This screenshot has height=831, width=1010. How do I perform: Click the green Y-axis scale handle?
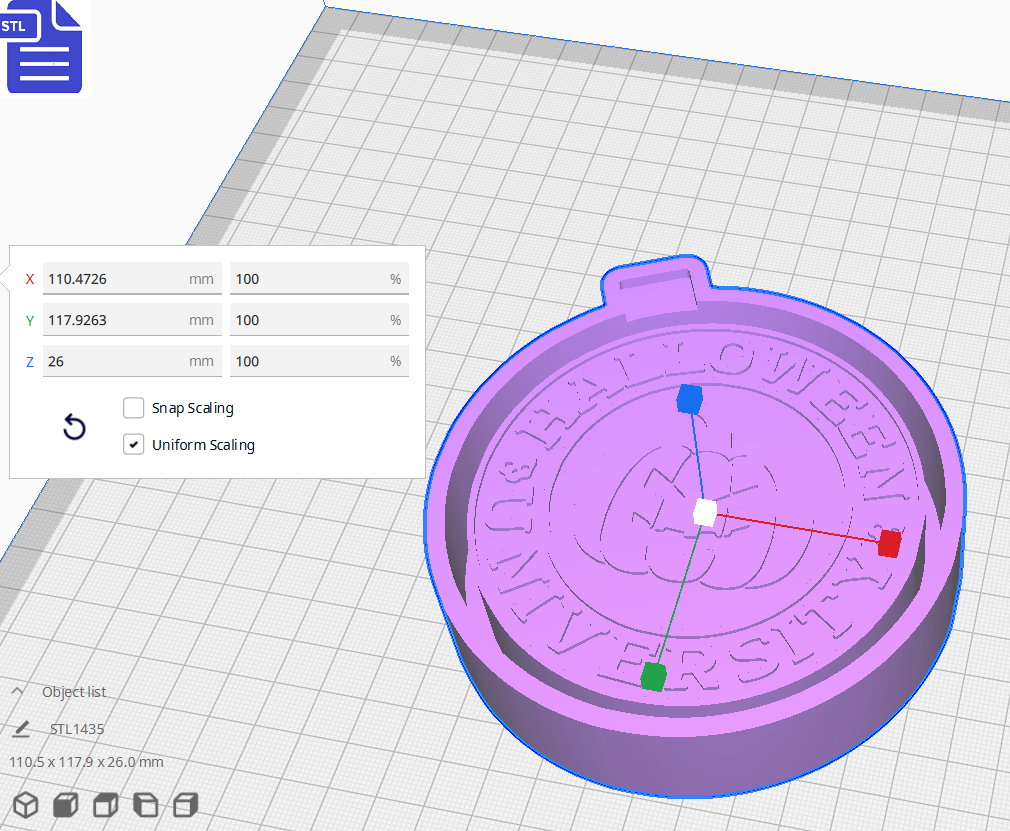[x=653, y=677]
